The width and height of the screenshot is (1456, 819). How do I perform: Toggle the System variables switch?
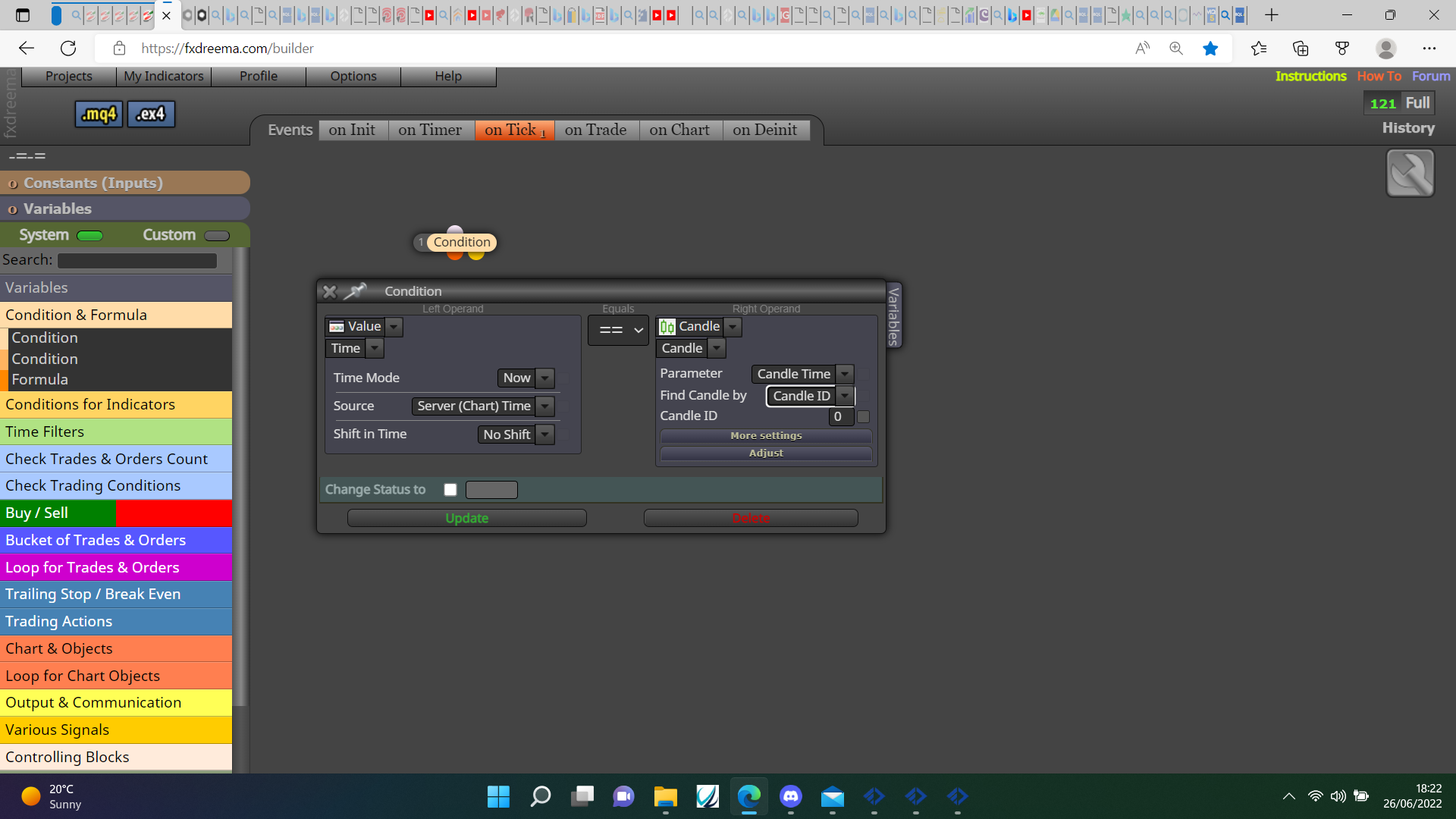[x=89, y=236]
